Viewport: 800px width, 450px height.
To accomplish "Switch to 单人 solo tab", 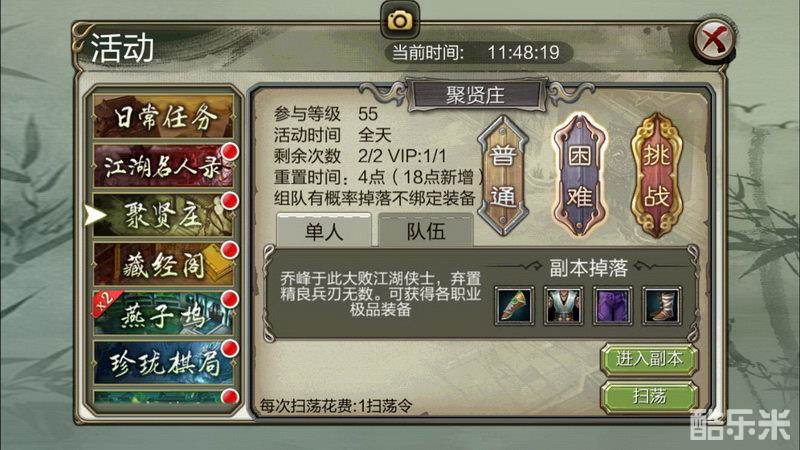I will tap(323, 231).
